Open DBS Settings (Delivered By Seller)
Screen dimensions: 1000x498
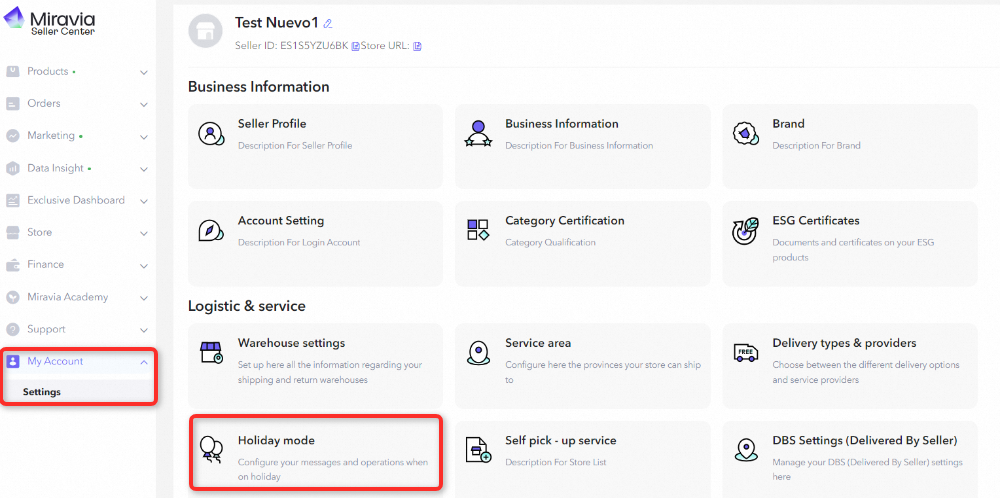coord(864,441)
